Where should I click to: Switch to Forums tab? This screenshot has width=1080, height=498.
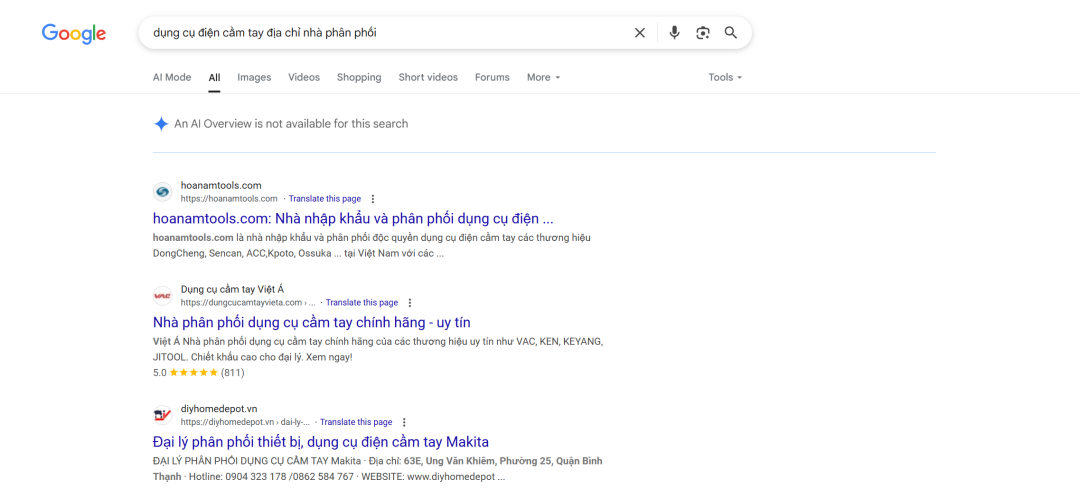point(492,77)
